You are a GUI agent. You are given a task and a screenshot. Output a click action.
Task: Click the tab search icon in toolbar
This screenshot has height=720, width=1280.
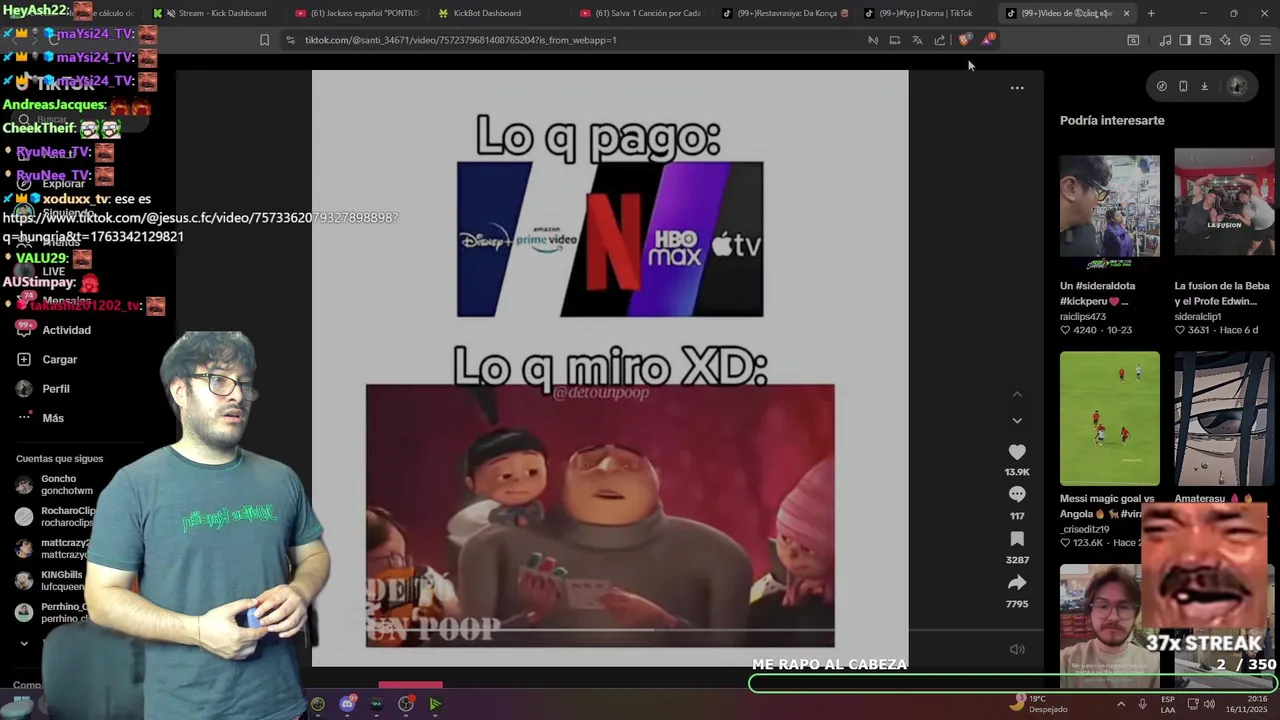[1133, 40]
